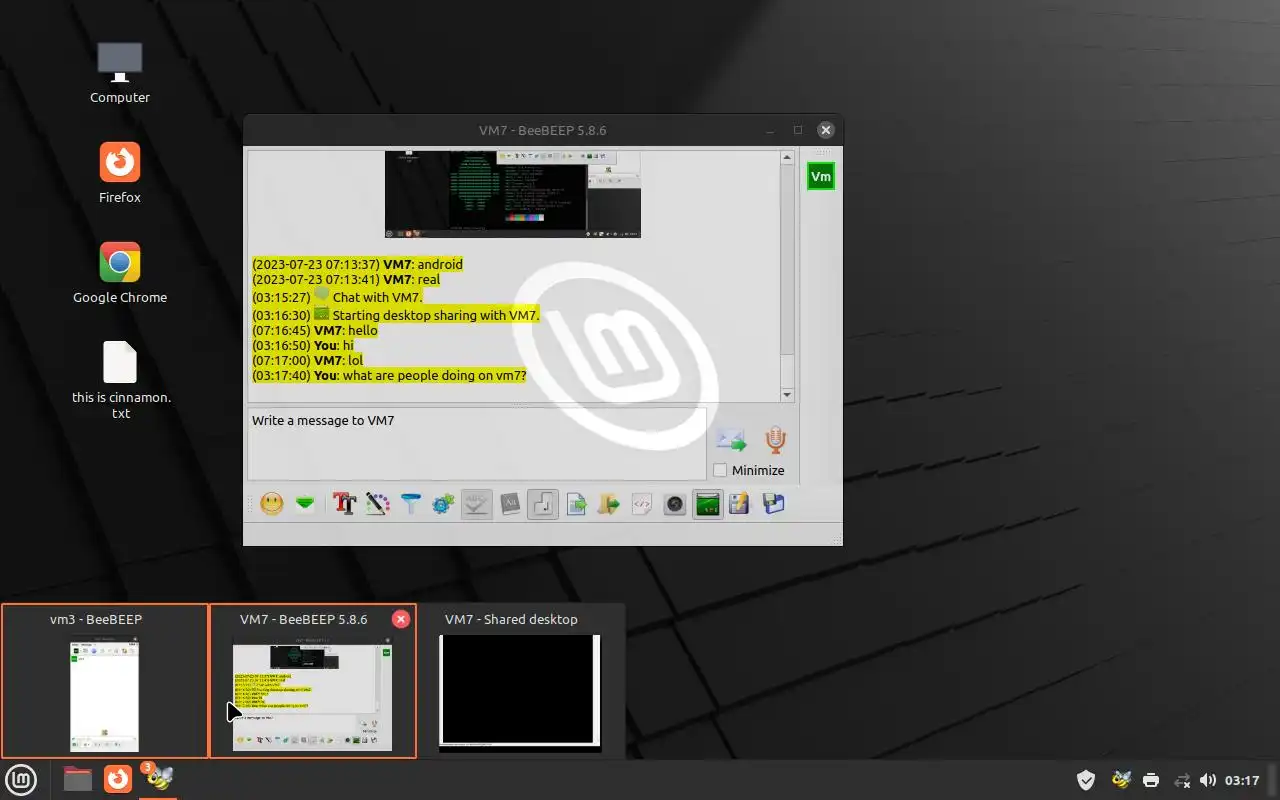
Task: Open the volume speaker tray icon
Action: 1208,780
